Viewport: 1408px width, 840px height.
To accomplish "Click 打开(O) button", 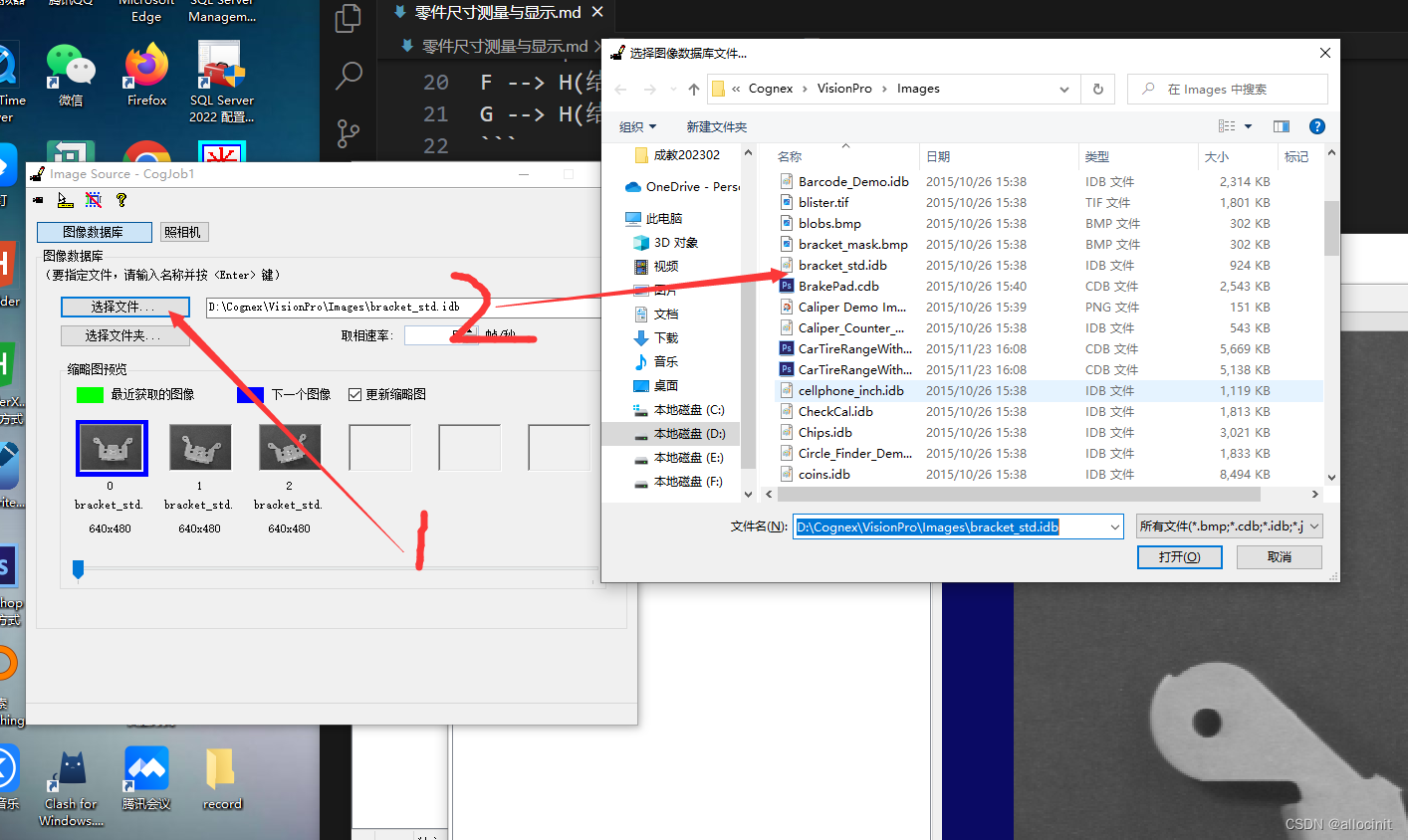I will 1179,557.
